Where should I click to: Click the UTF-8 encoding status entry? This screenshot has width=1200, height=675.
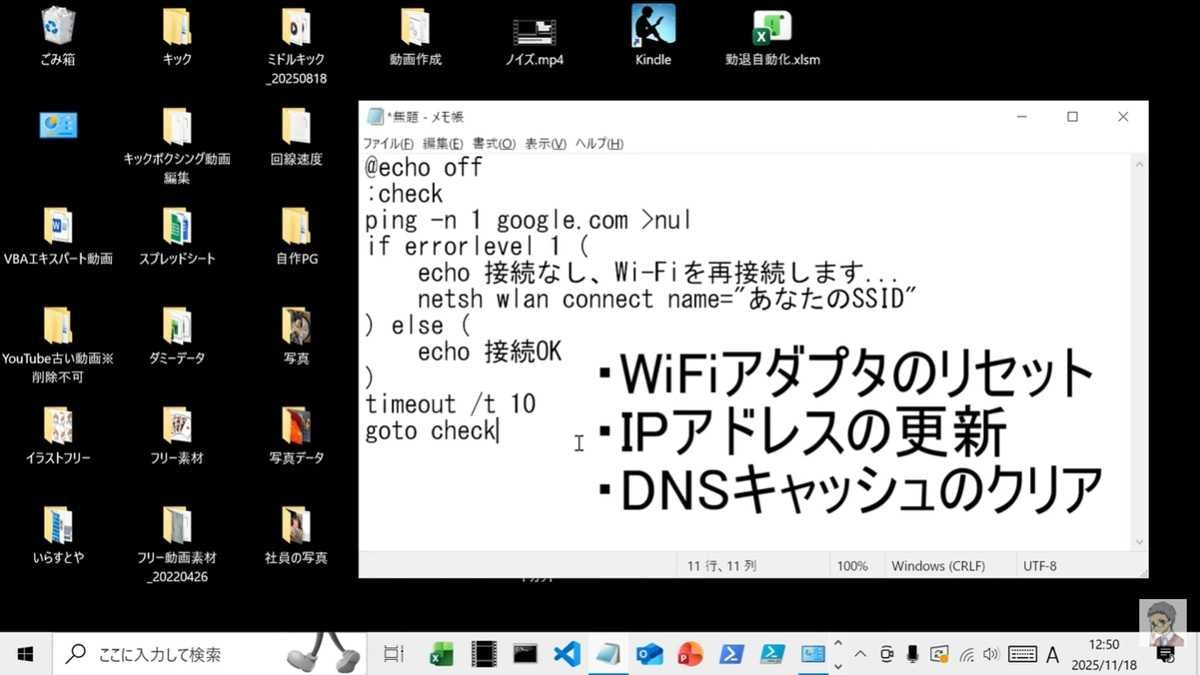(x=1040, y=566)
